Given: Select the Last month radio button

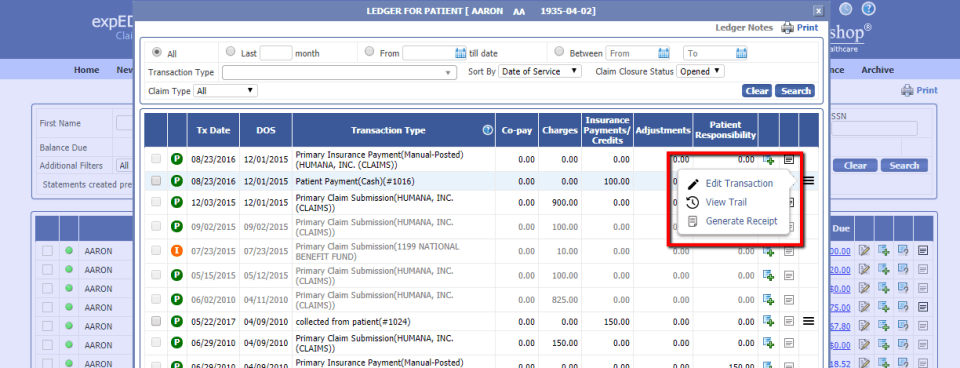Looking at the screenshot, I should pos(230,52).
